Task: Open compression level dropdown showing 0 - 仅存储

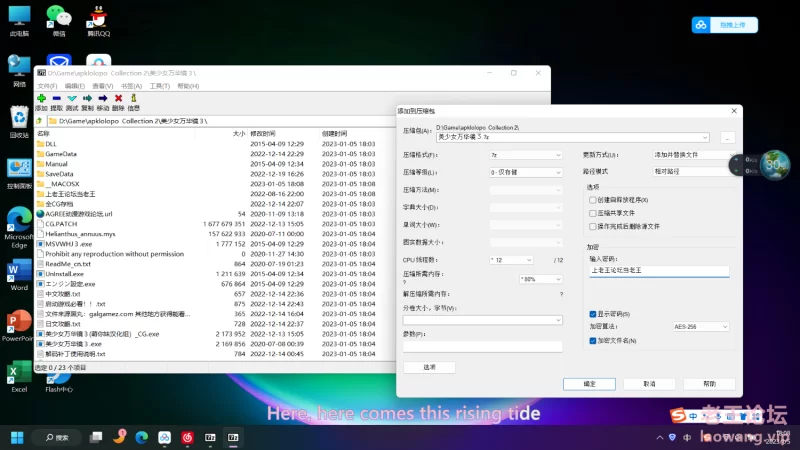Action: pyautogui.click(x=526, y=172)
